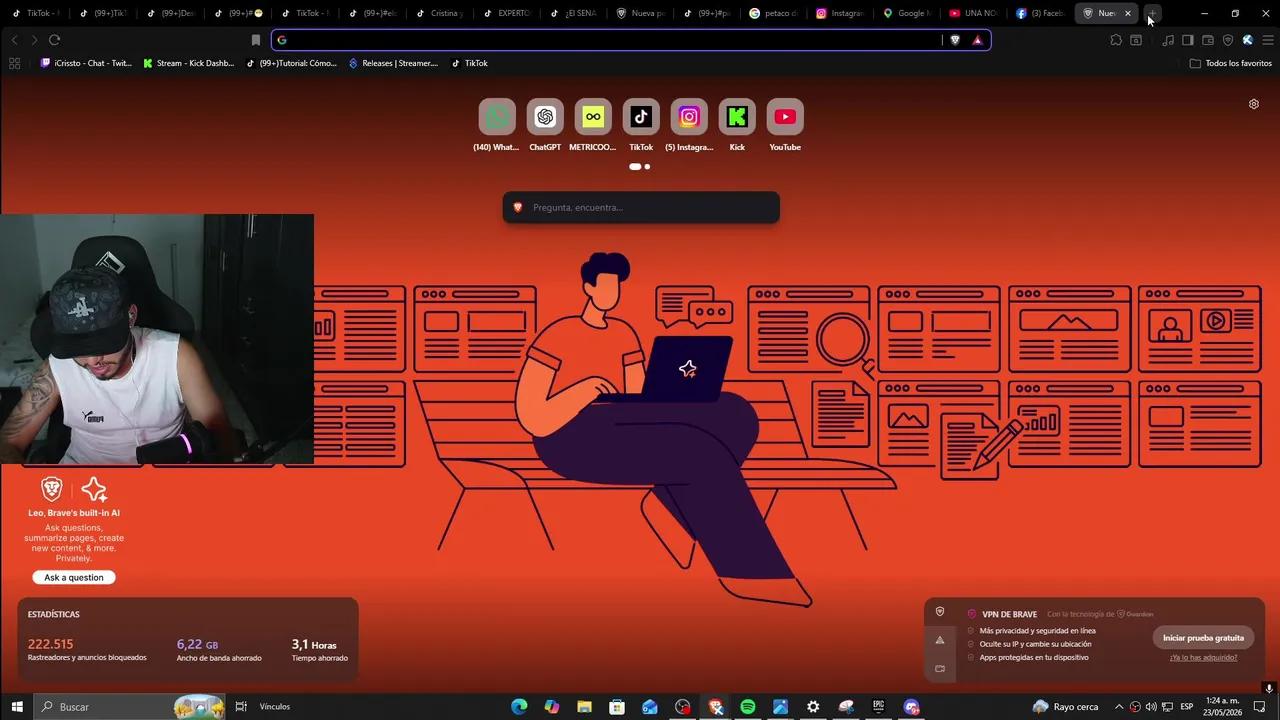Open the Brave main menu hamburger
Image resolution: width=1280 pixels, height=720 pixels.
pos(1268,40)
